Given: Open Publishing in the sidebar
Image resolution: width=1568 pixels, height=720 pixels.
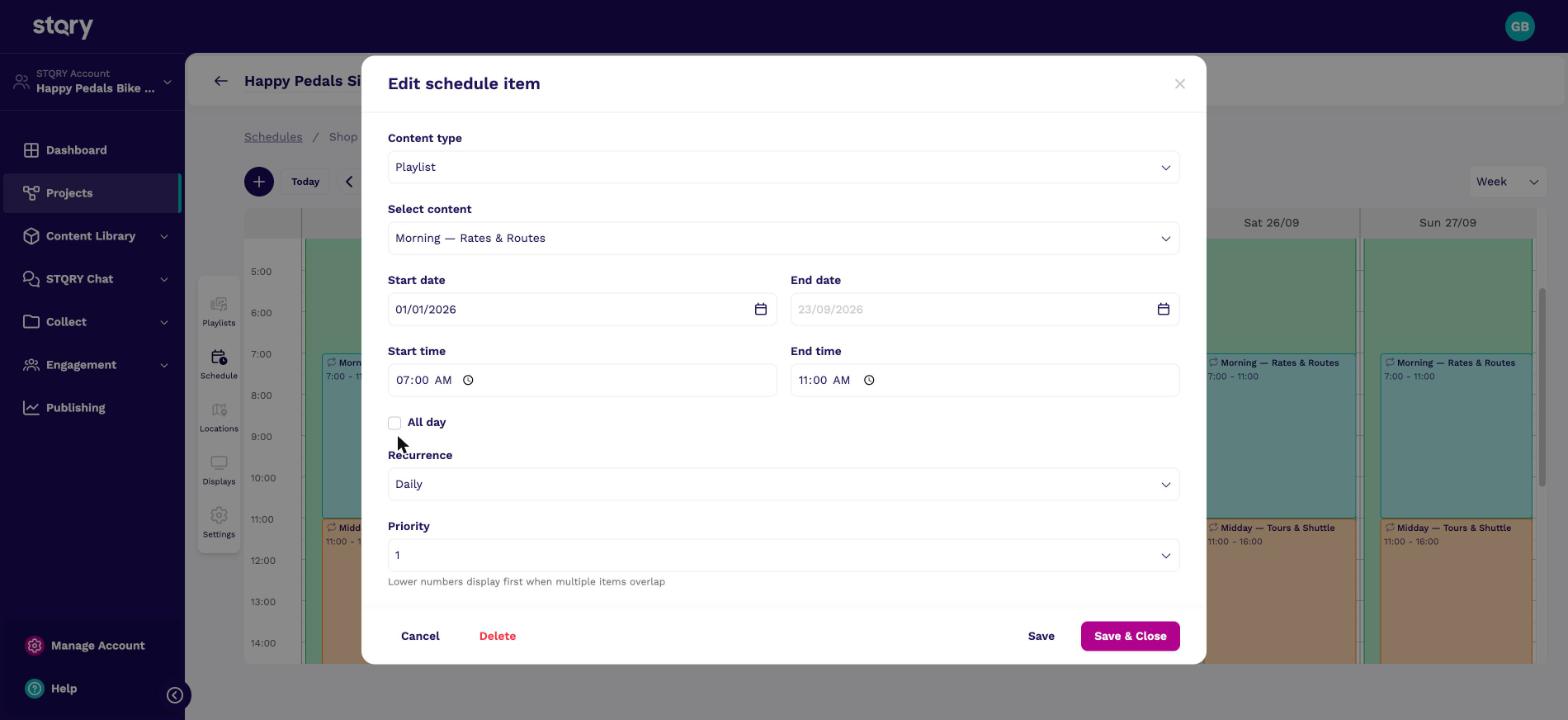Looking at the screenshot, I should (92, 408).
